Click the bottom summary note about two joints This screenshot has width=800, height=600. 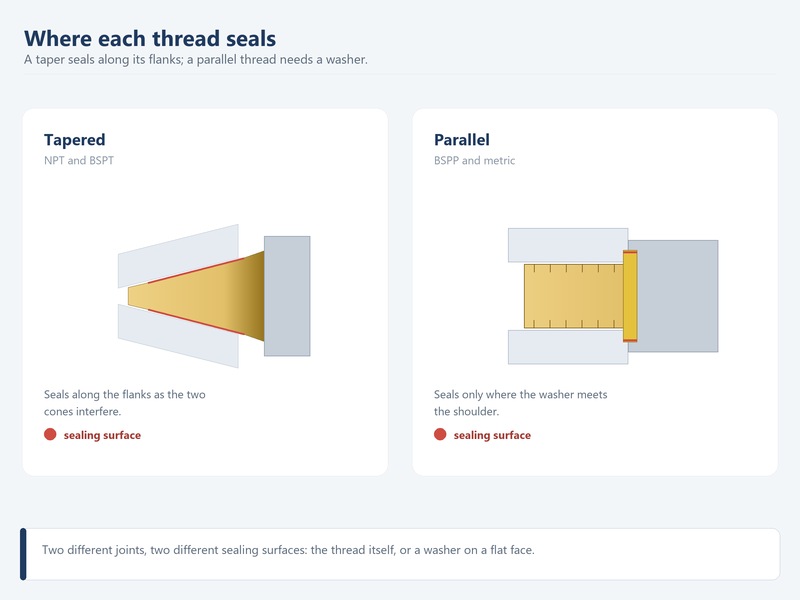(400, 554)
